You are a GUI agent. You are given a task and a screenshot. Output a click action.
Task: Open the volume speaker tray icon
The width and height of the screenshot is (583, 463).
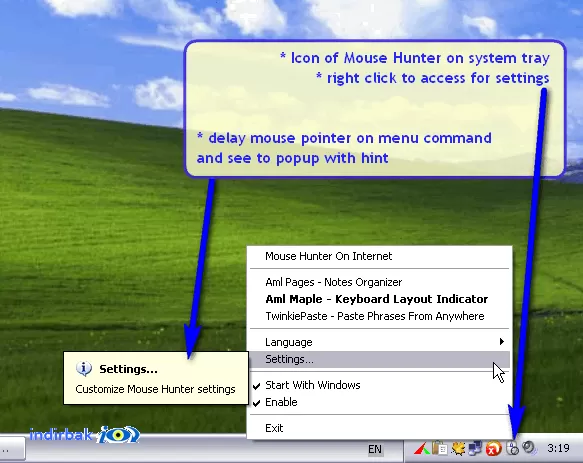(529, 448)
